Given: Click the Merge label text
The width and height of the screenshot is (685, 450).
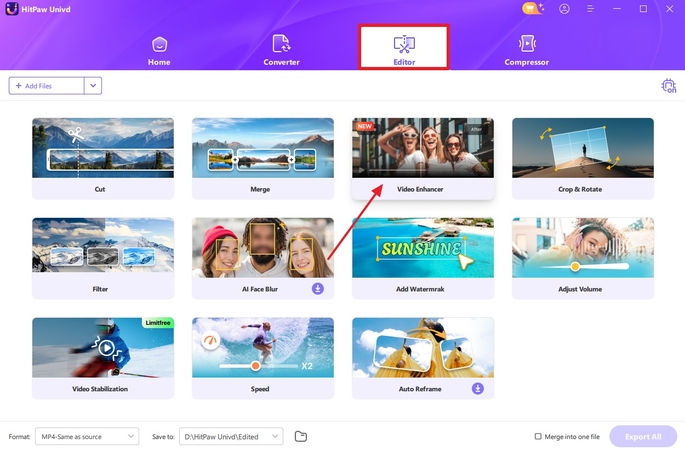Looking at the screenshot, I should (x=260, y=189).
